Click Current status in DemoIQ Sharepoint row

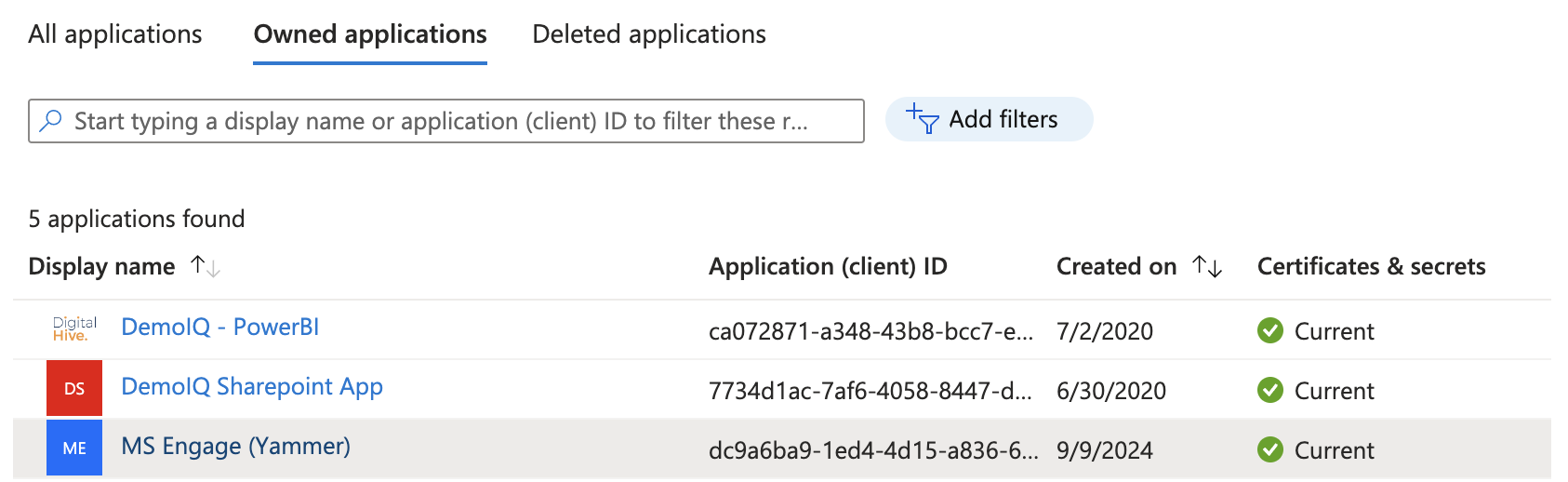[x=1335, y=391]
